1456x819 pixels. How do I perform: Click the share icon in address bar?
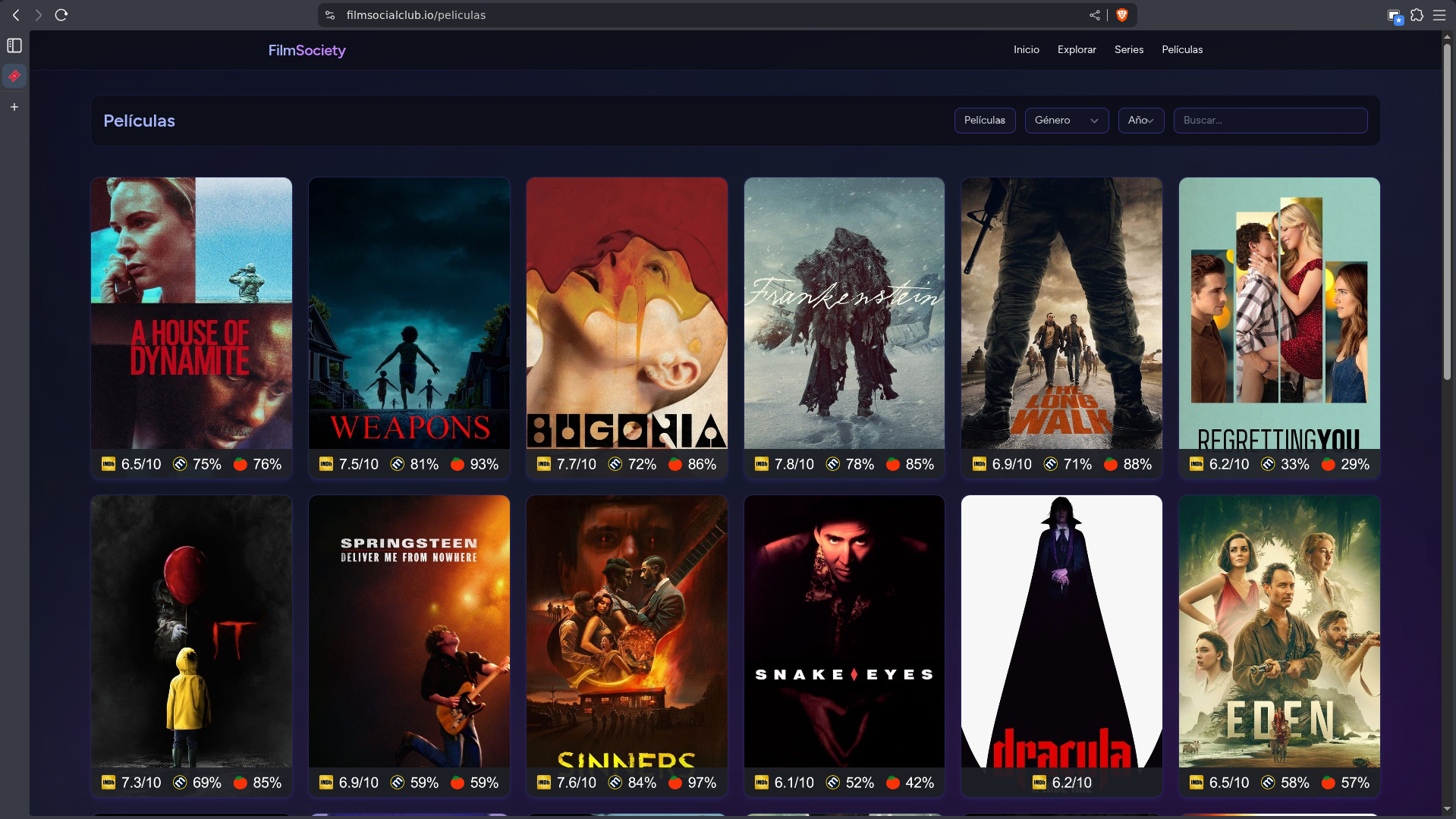(1094, 15)
